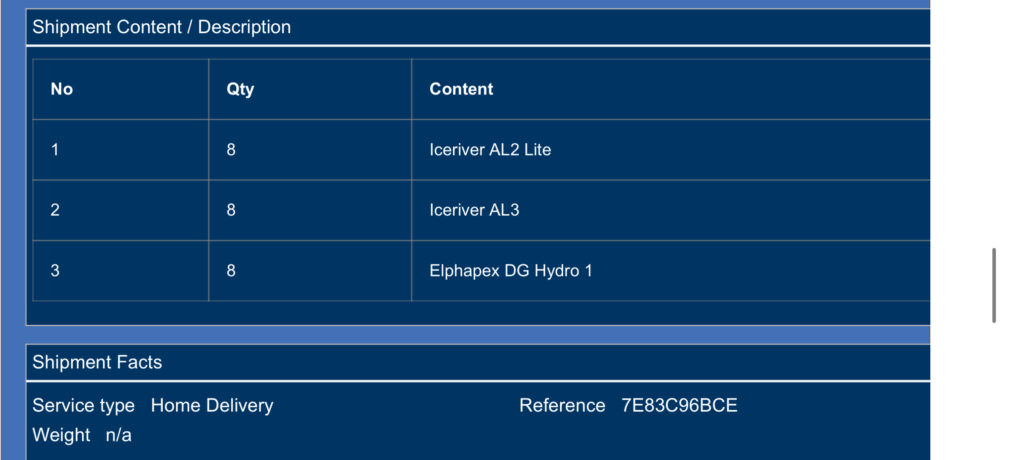Select the No column header
This screenshot has width=1024, height=460.
coord(61,89)
